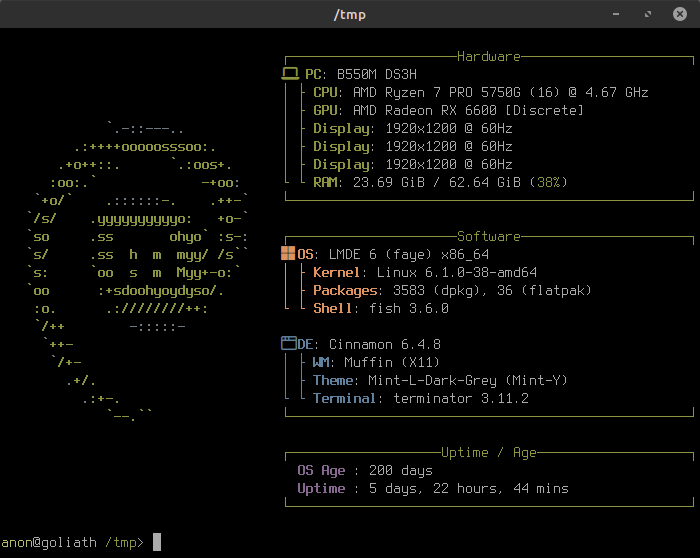700x558 pixels.
Task: Click the Uptime / Age heading
Action: 489,453
